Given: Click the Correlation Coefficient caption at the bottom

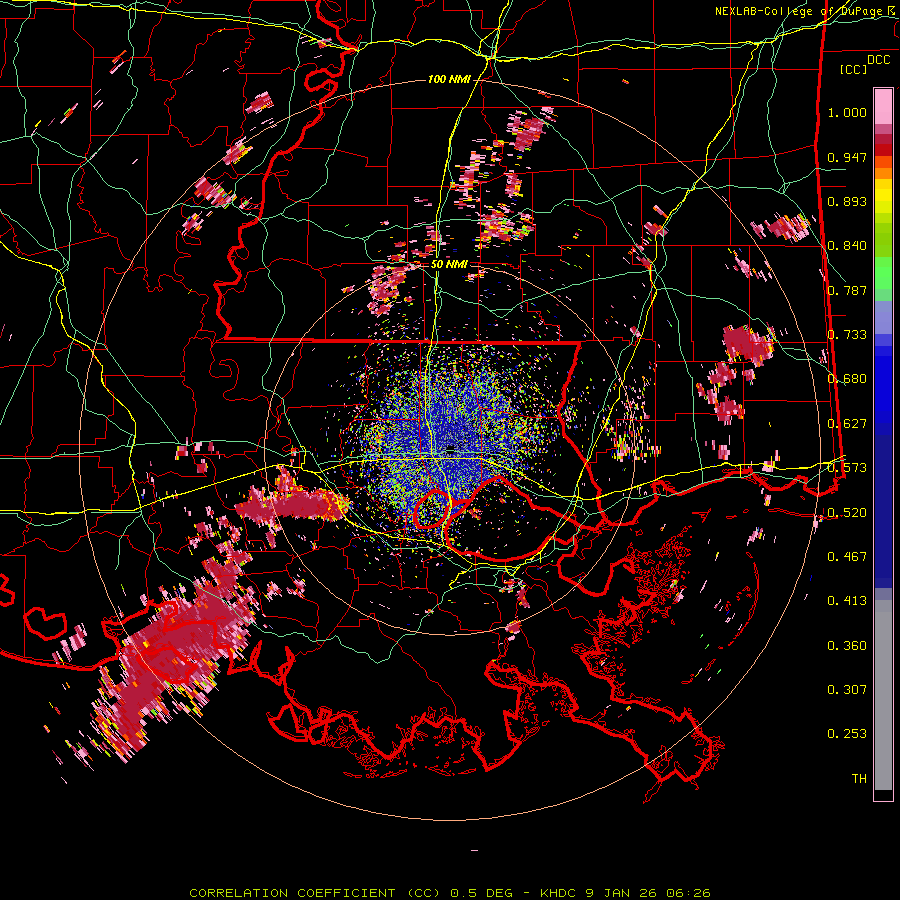Looking at the screenshot, I should pyautogui.click(x=449, y=893).
